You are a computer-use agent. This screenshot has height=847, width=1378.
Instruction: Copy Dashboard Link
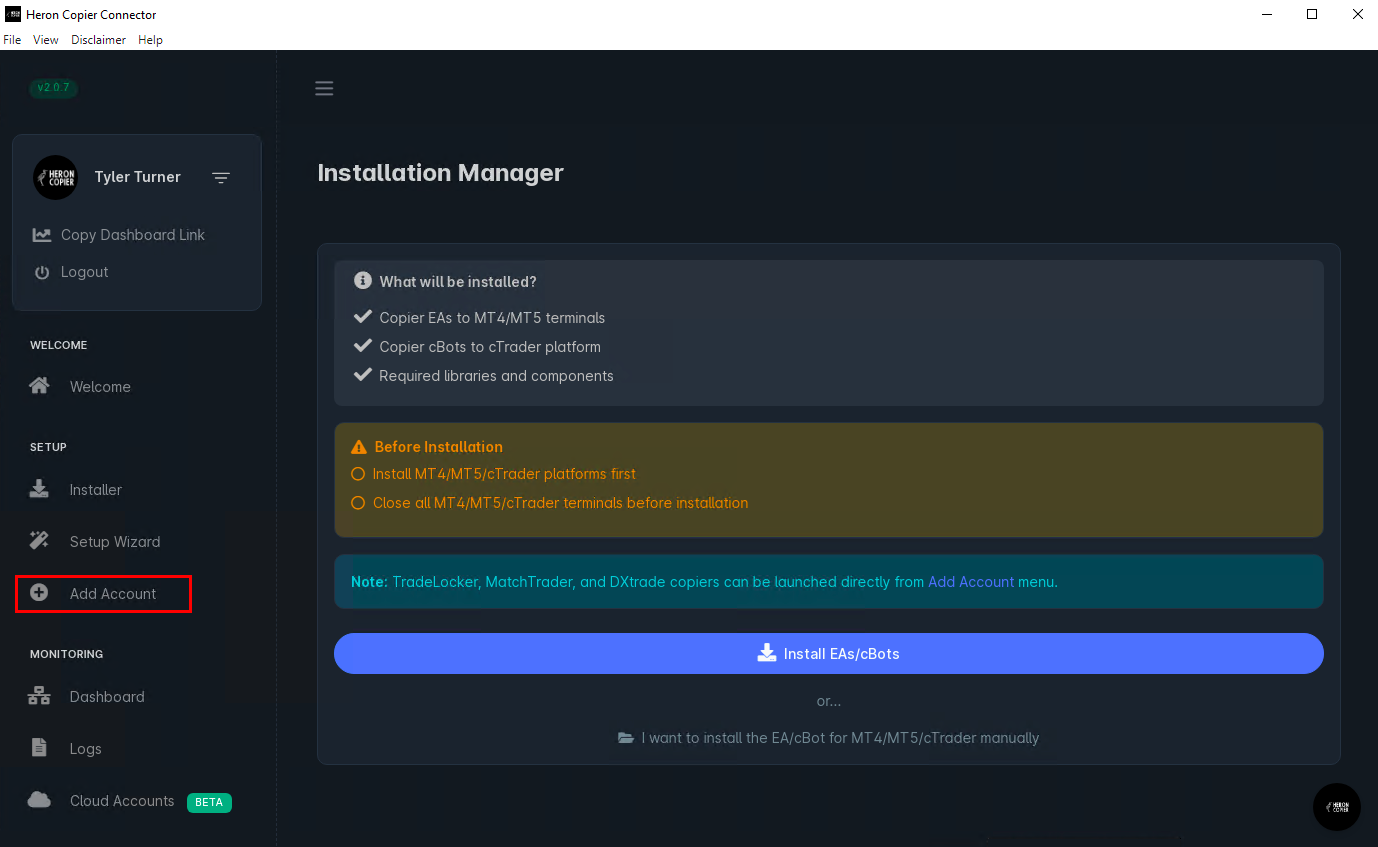[x=133, y=235]
